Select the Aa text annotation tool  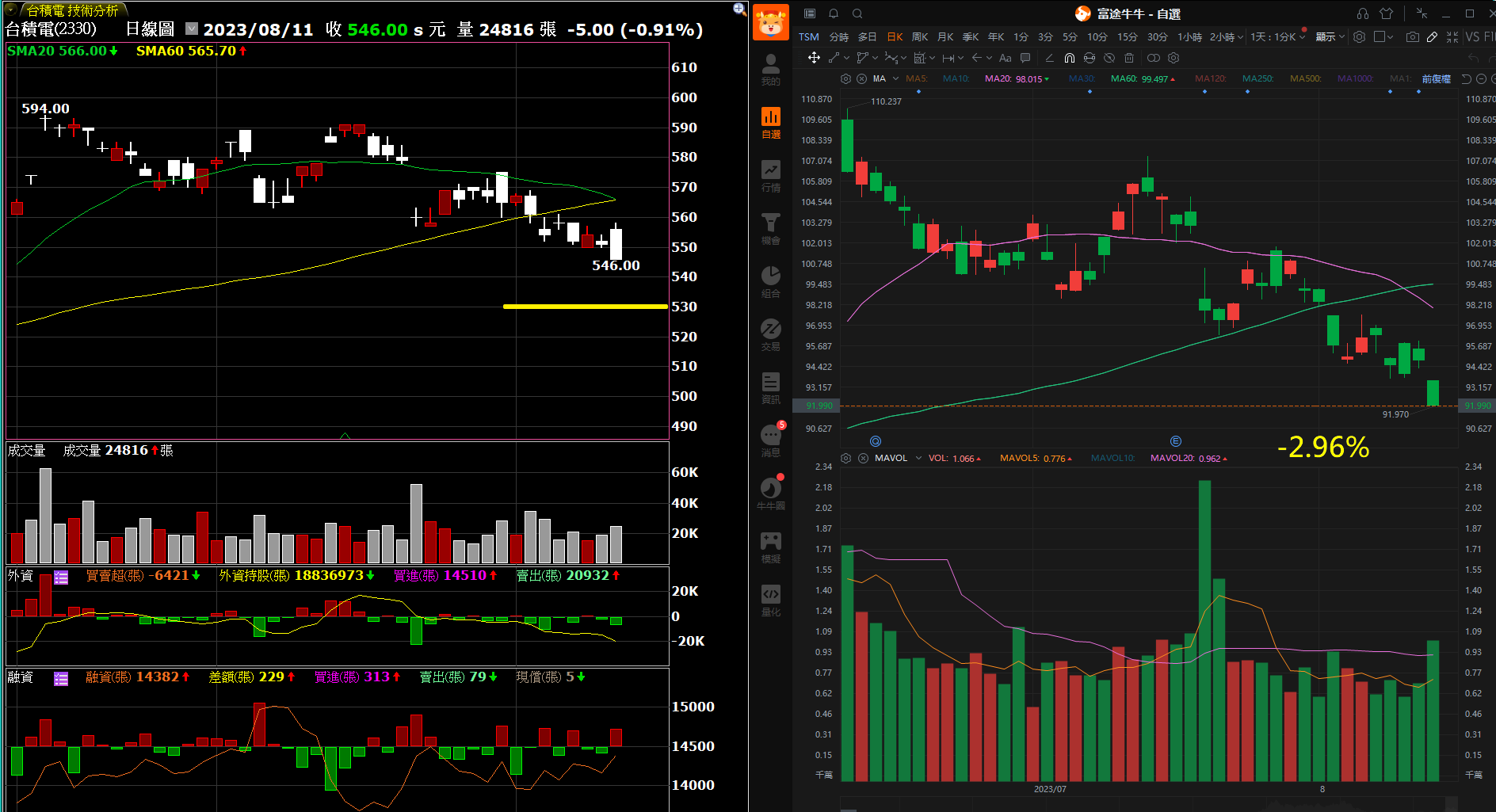coord(1006,58)
